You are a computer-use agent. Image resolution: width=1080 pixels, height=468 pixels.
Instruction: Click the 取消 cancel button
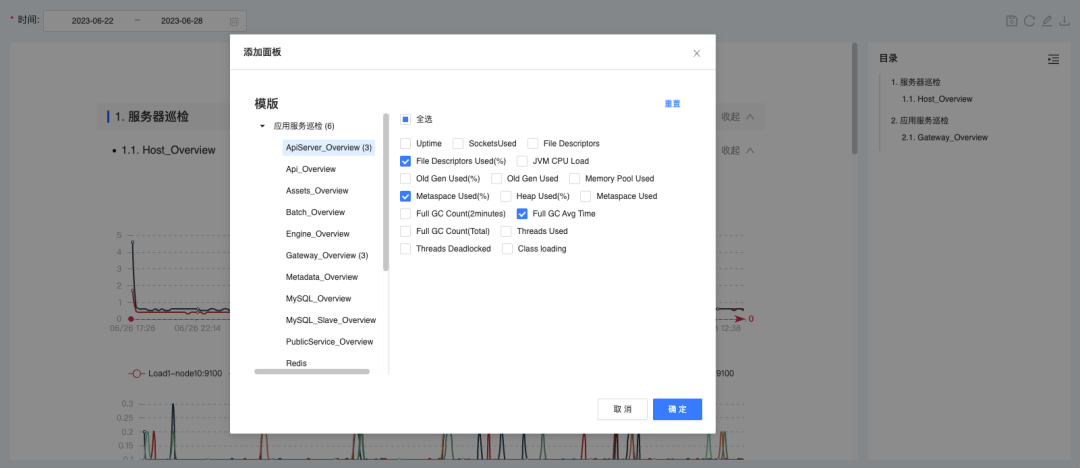tap(622, 409)
